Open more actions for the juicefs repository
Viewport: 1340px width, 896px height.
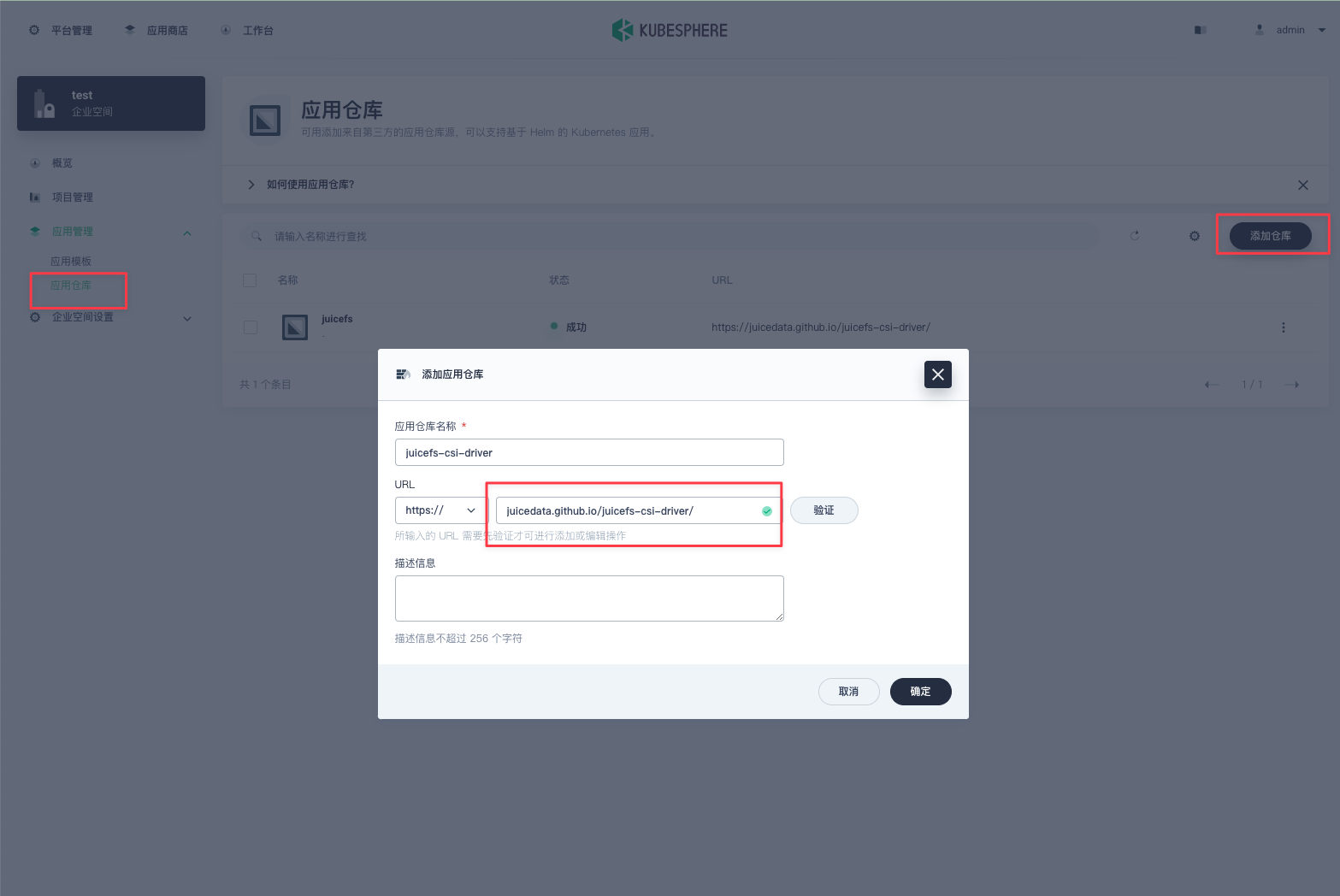pos(1284,327)
